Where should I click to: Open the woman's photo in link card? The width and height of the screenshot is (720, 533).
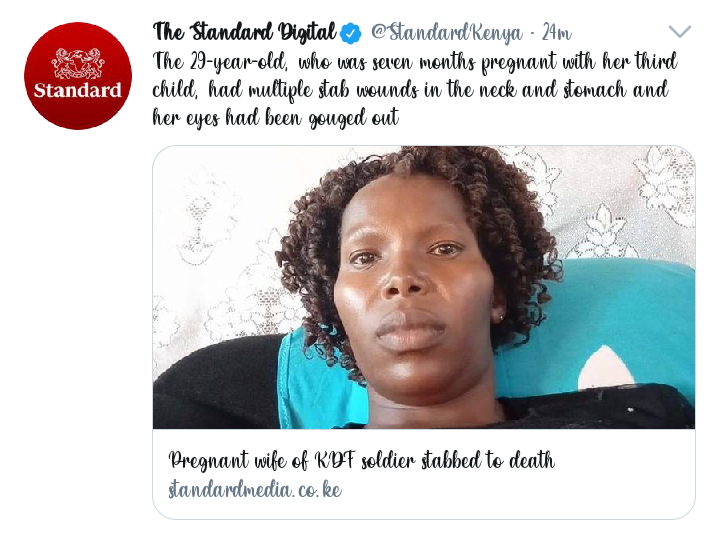pos(423,287)
